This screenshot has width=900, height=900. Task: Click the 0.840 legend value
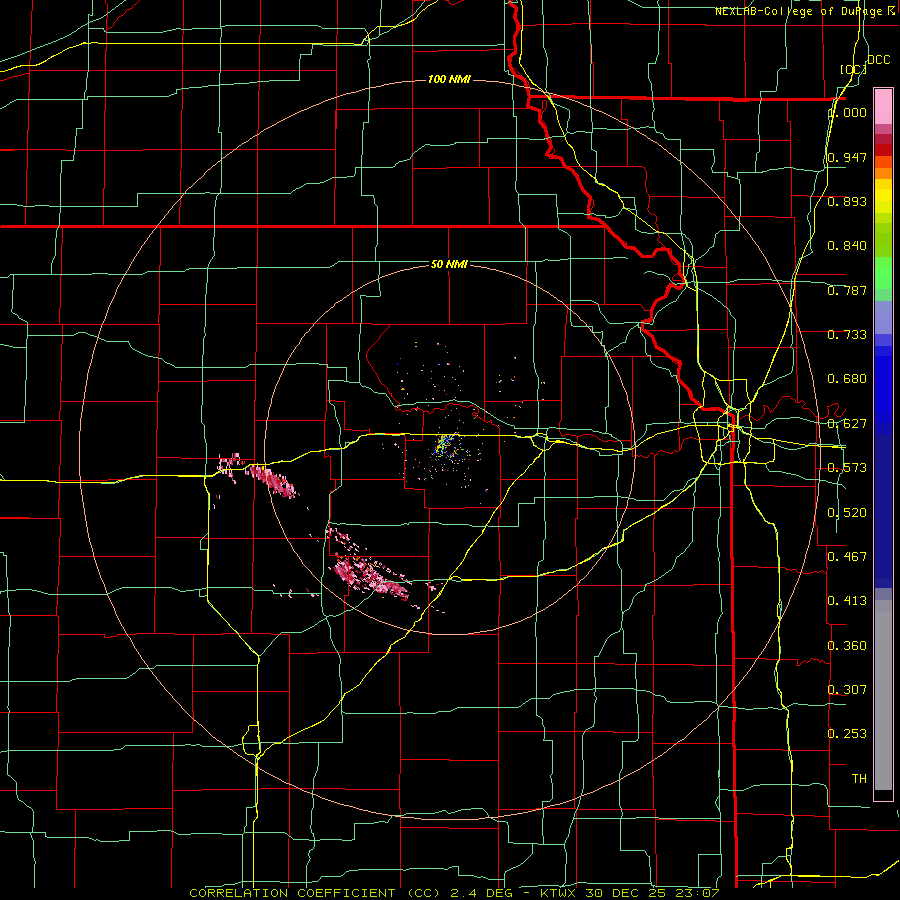click(x=847, y=246)
